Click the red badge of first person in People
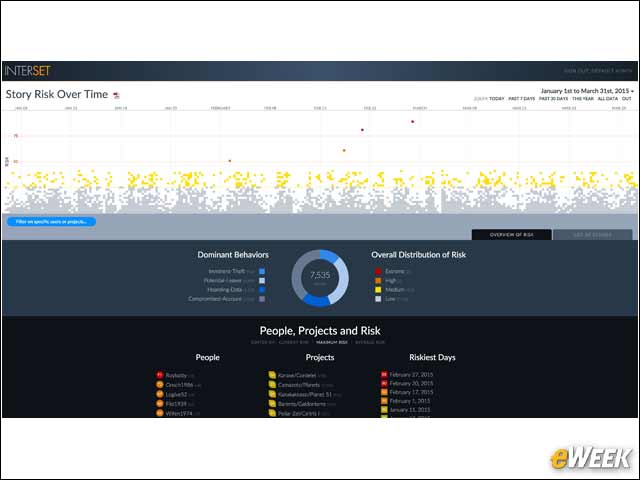The height and width of the screenshot is (480, 640). coord(160,375)
